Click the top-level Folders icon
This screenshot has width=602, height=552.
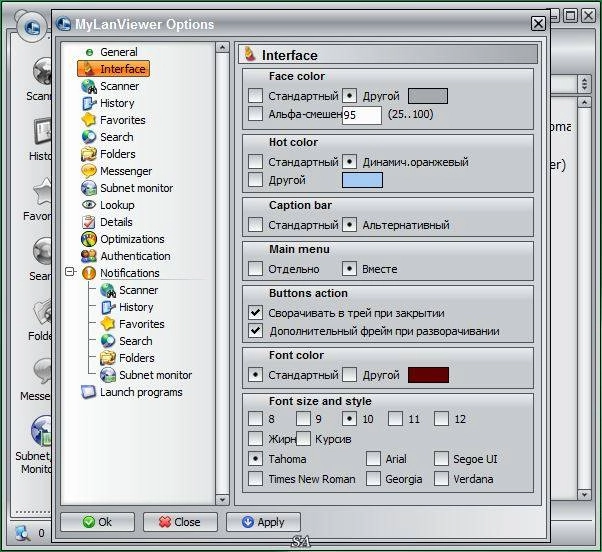89,154
